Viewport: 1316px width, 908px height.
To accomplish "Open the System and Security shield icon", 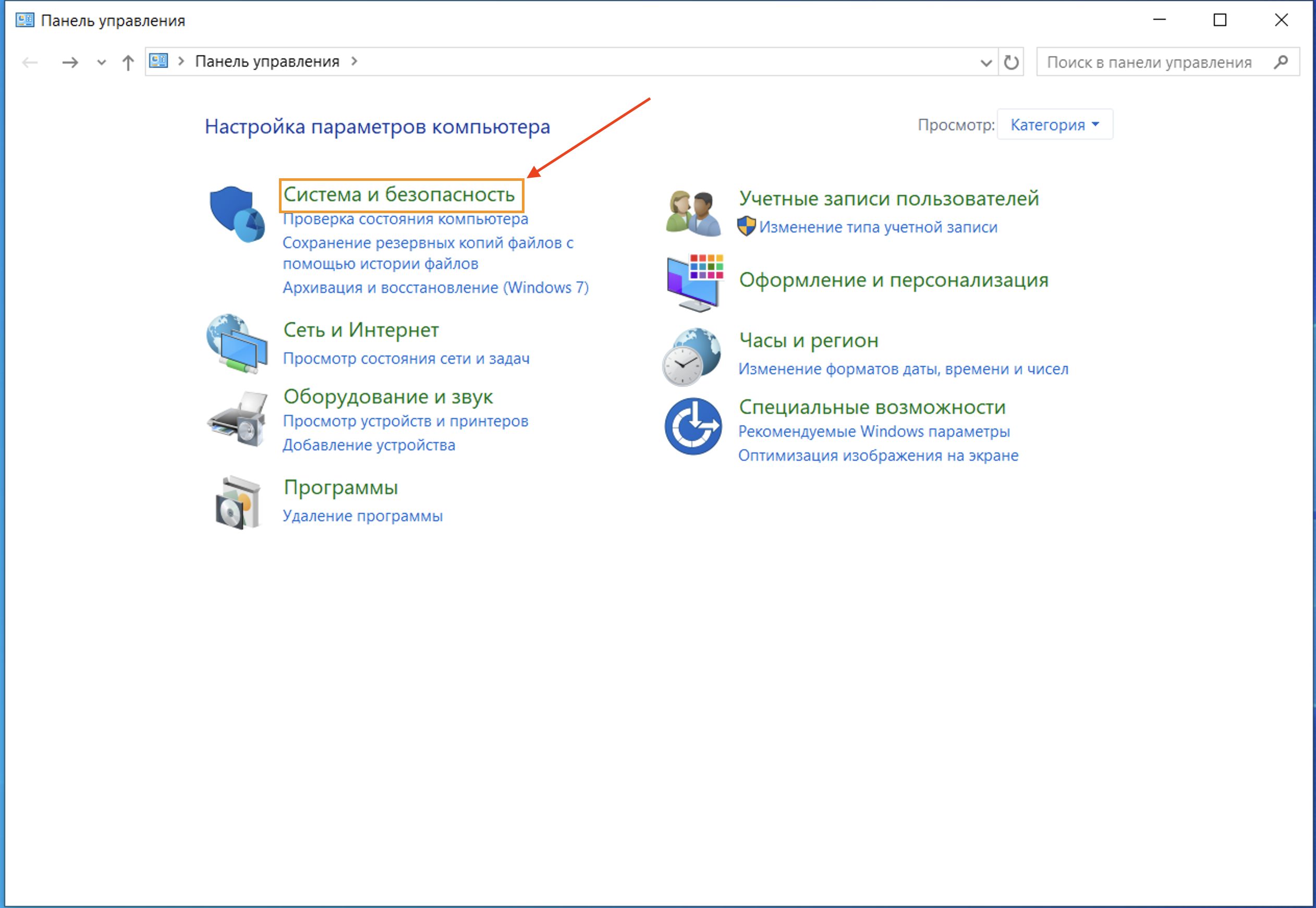I will coord(237,214).
